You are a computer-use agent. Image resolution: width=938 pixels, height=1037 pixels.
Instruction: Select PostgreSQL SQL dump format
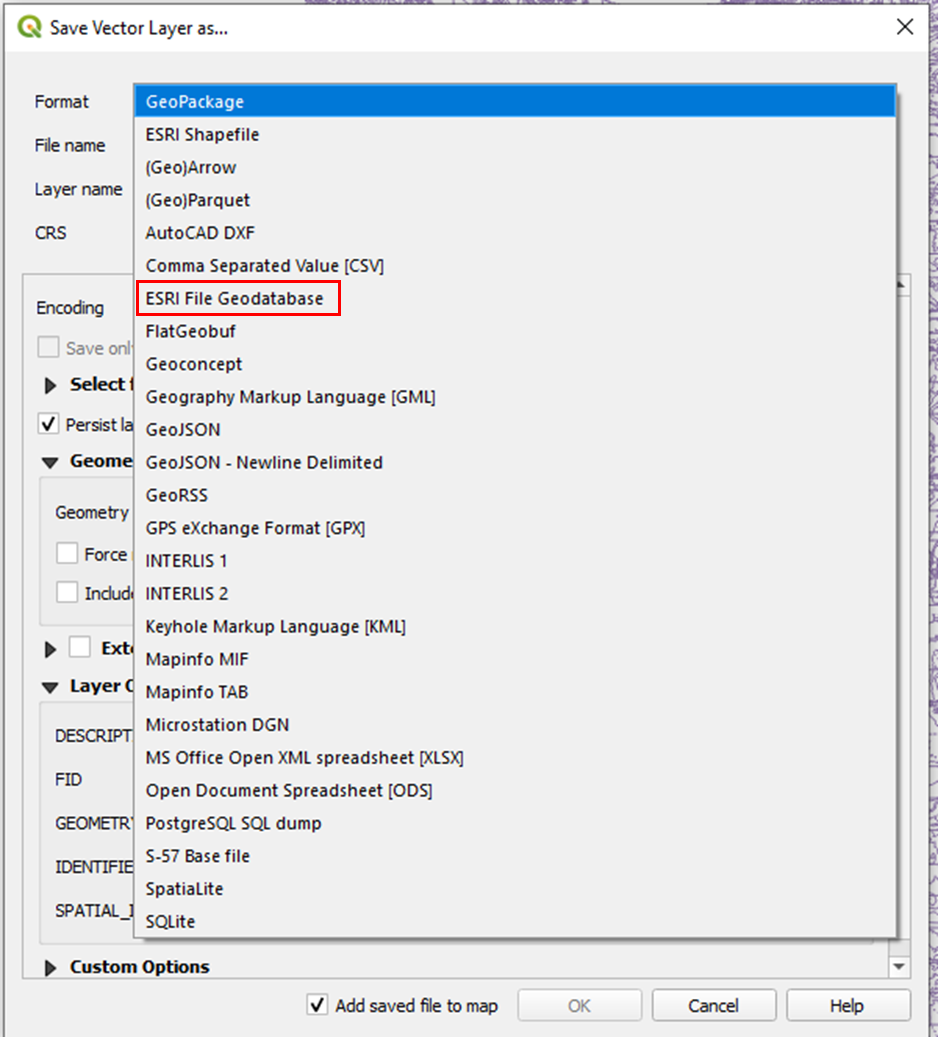point(515,823)
